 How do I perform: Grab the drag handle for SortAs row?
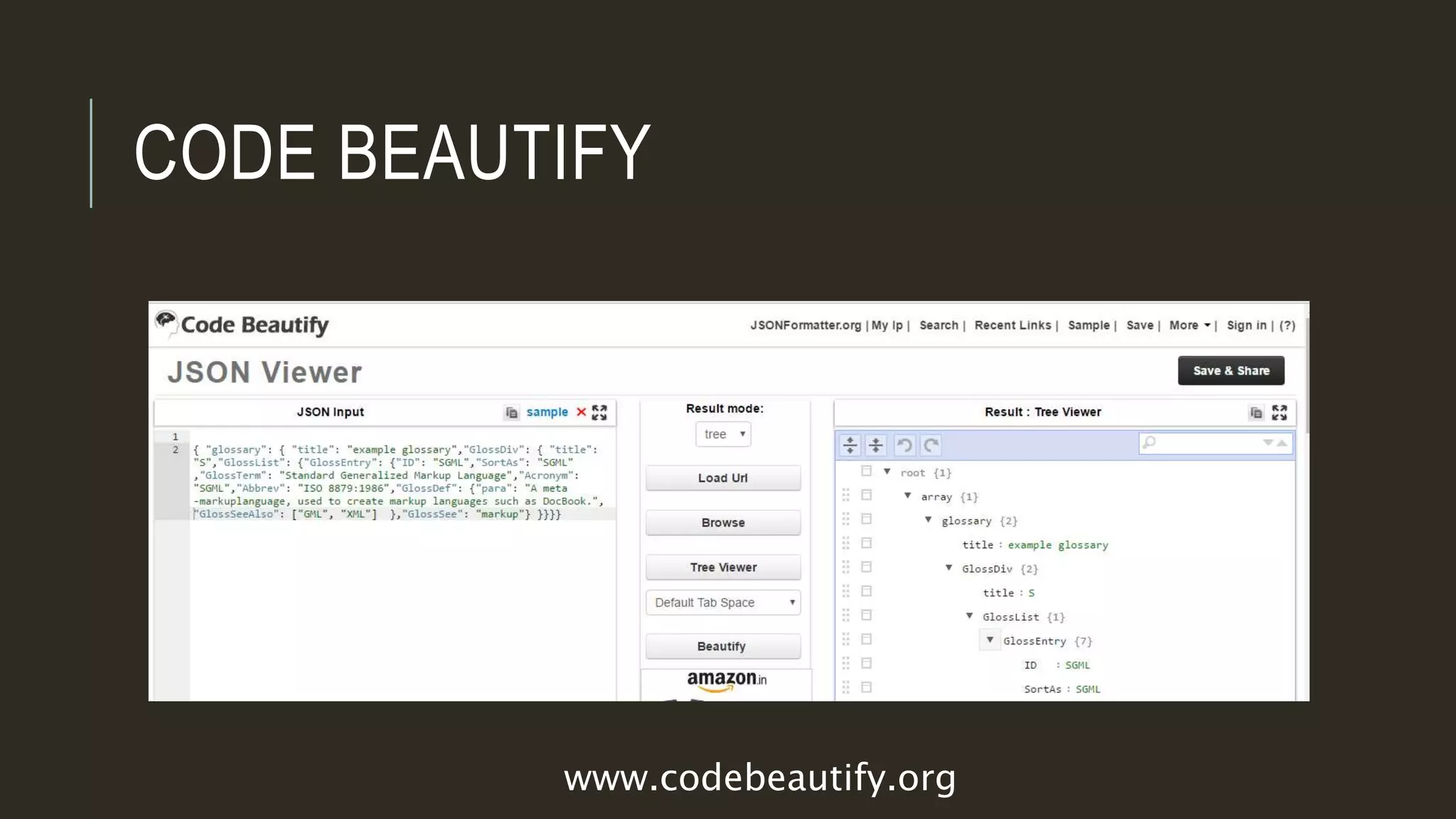coord(845,688)
